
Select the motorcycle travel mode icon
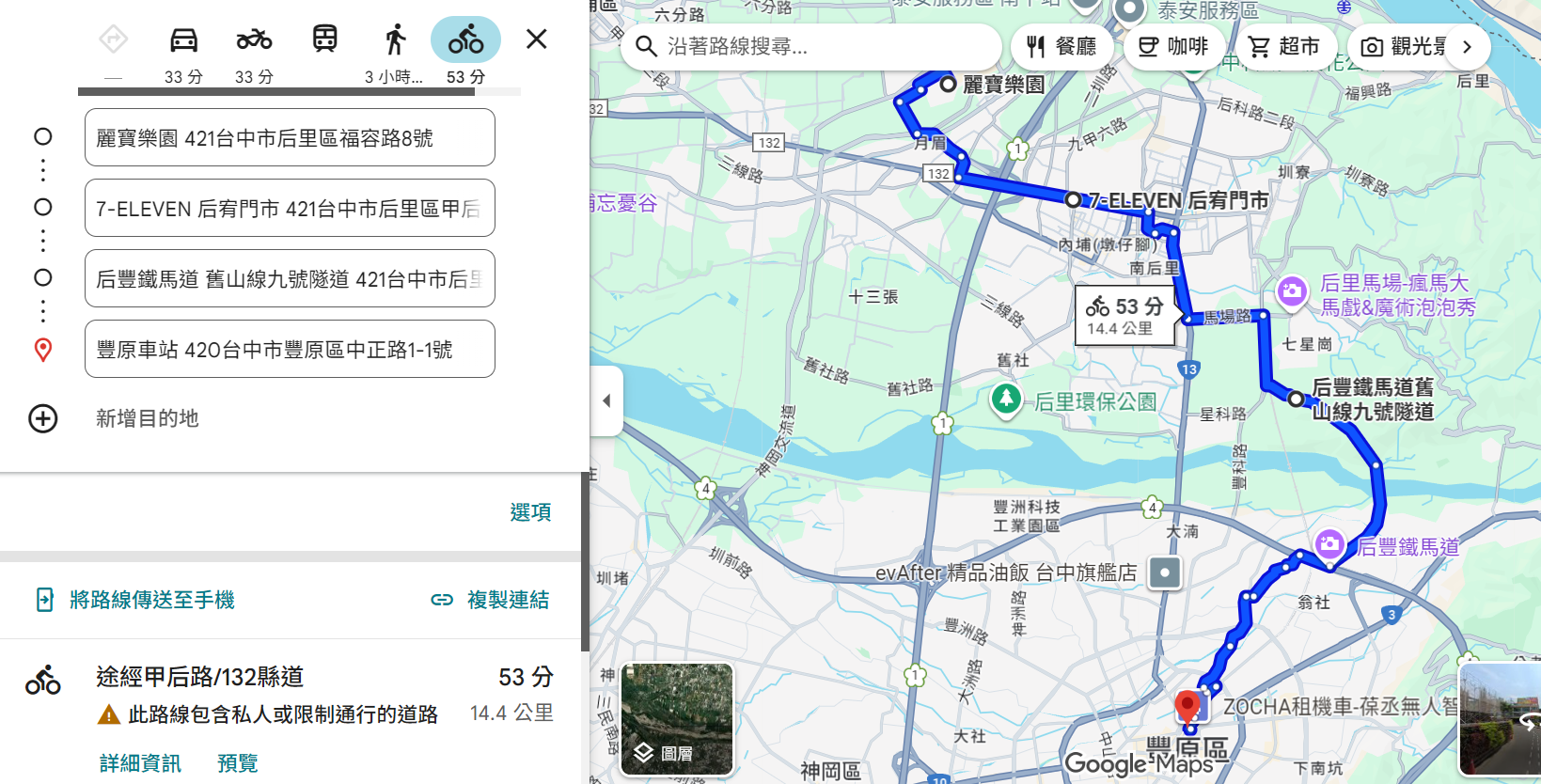point(254,40)
